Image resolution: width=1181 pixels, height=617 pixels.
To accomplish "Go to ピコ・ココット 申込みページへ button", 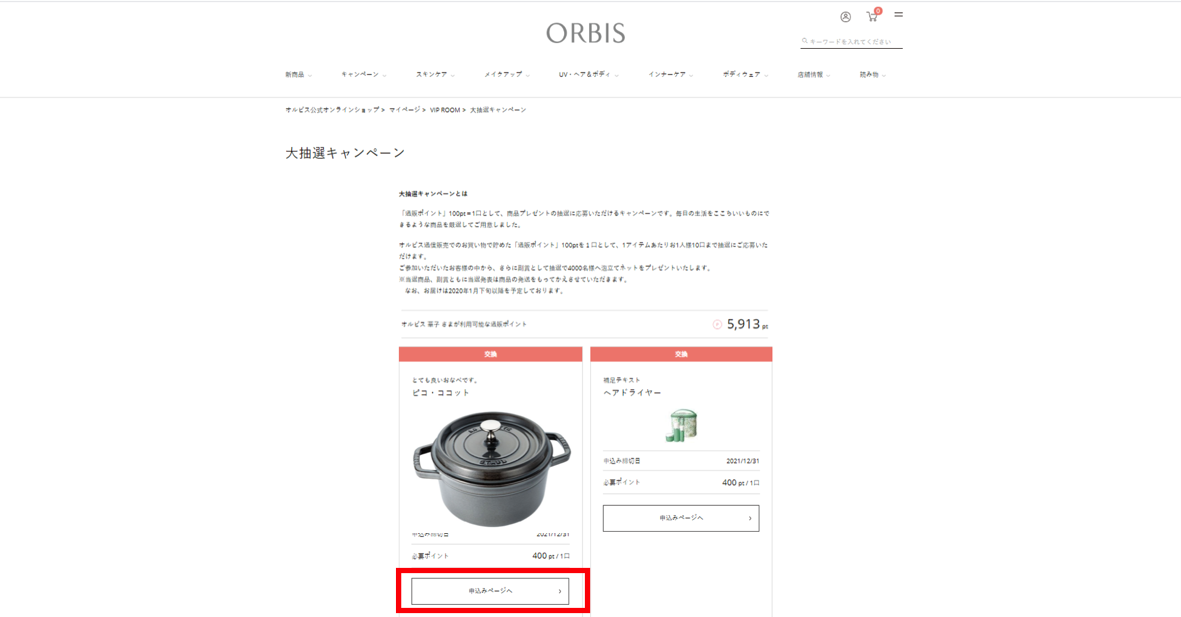I will 490,591.
